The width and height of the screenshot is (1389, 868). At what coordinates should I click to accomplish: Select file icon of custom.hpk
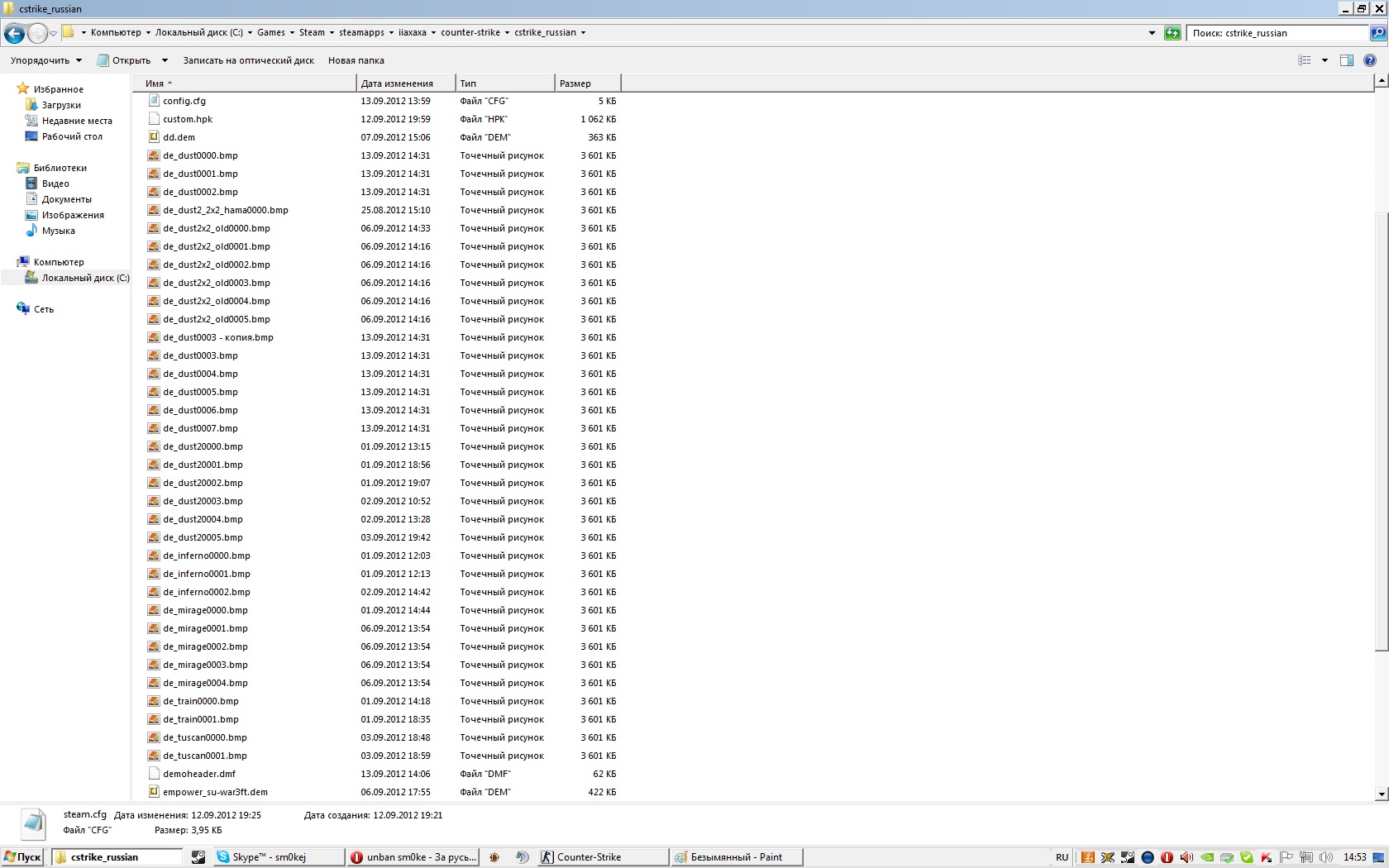coord(153,119)
